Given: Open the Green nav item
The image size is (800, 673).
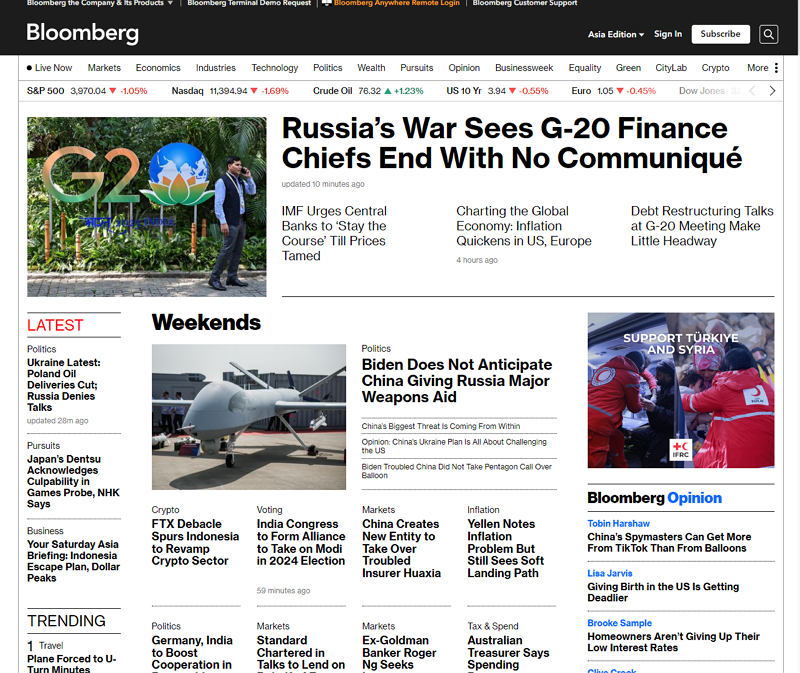Looking at the screenshot, I should 628,68.
